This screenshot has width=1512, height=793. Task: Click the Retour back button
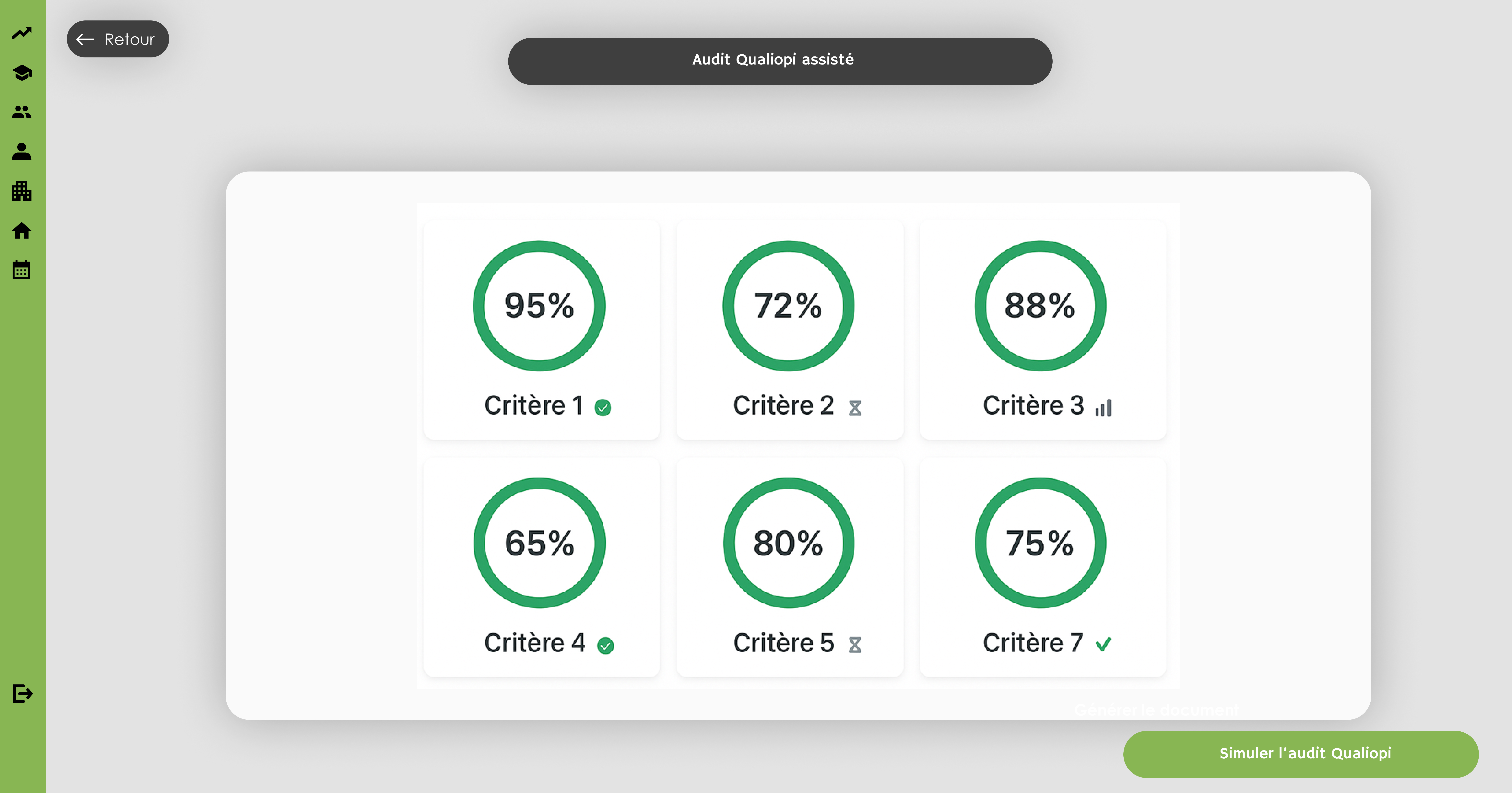(117, 39)
